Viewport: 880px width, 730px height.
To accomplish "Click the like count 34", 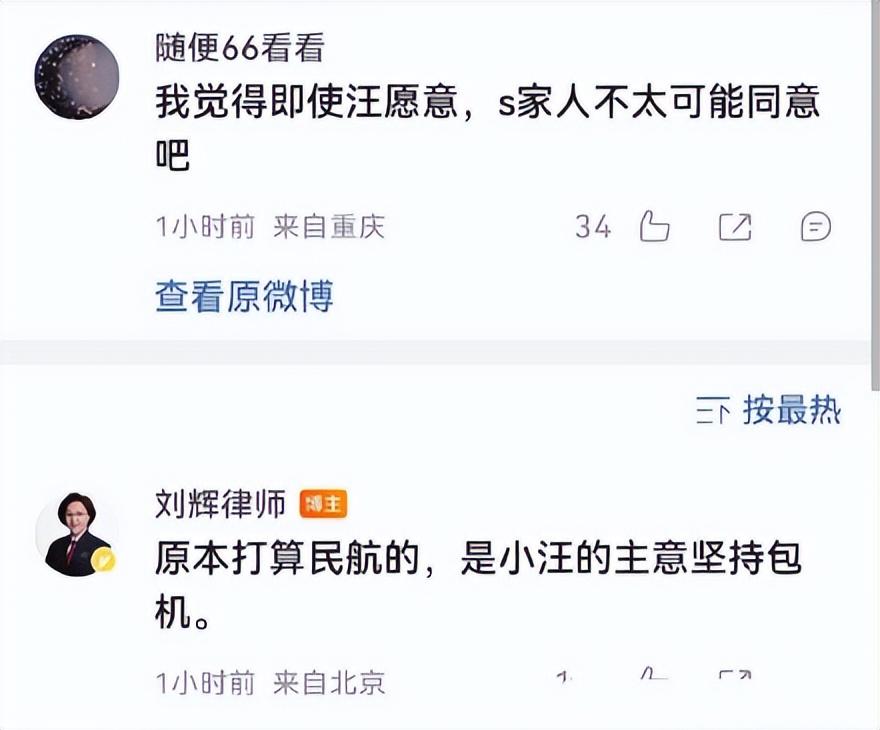I will click(x=593, y=227).
